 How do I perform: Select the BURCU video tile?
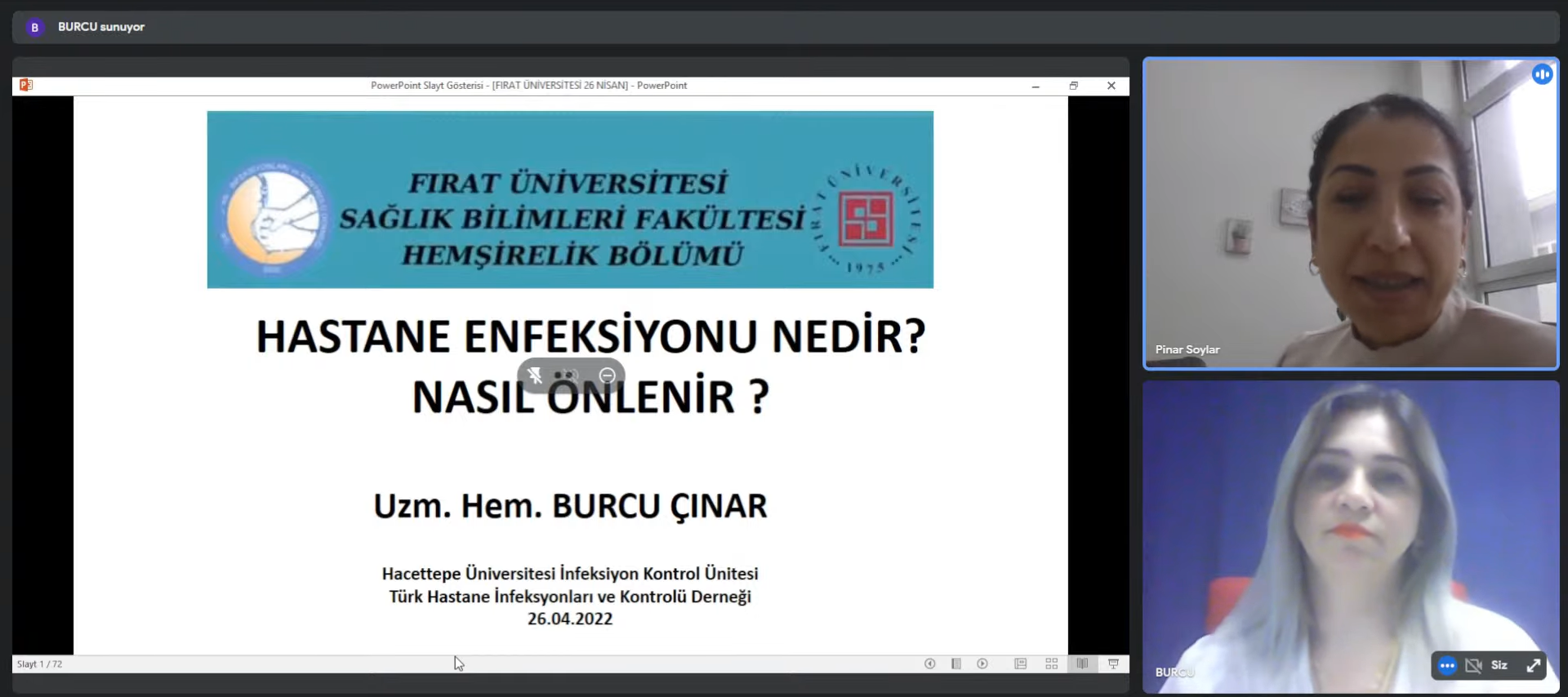click(1351, 536)
